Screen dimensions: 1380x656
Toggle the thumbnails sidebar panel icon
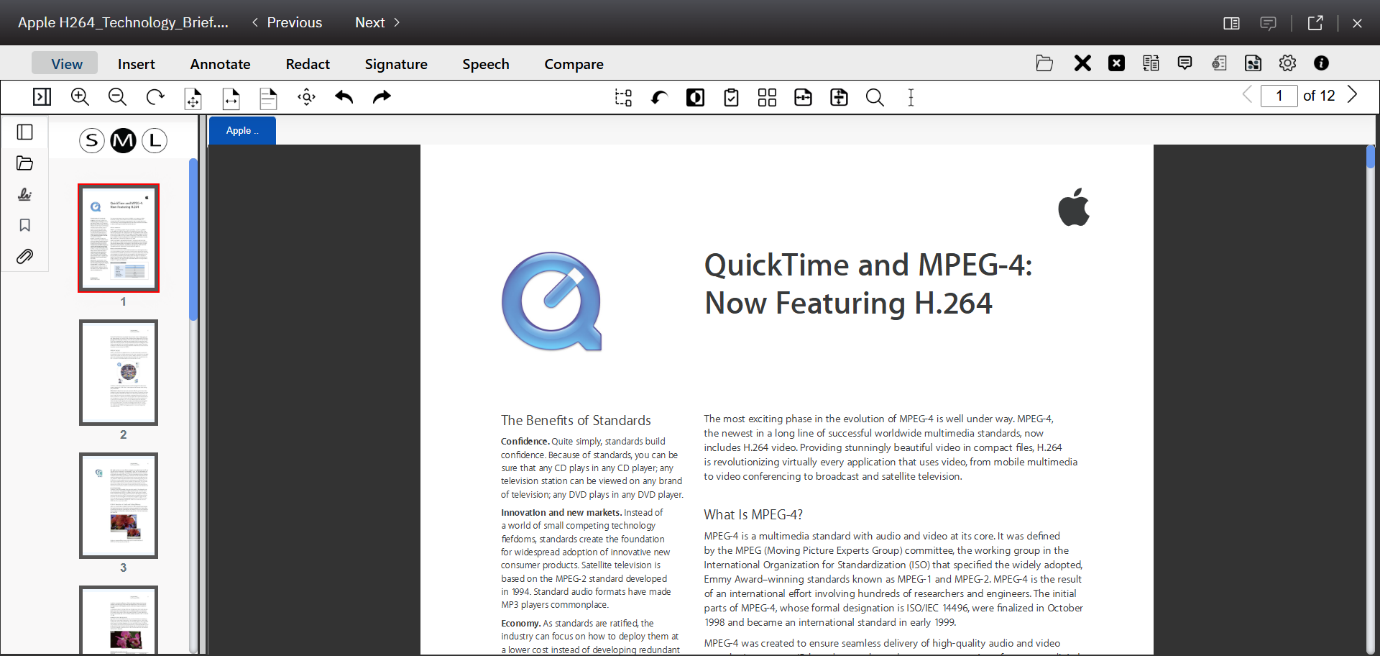[25, 132]
